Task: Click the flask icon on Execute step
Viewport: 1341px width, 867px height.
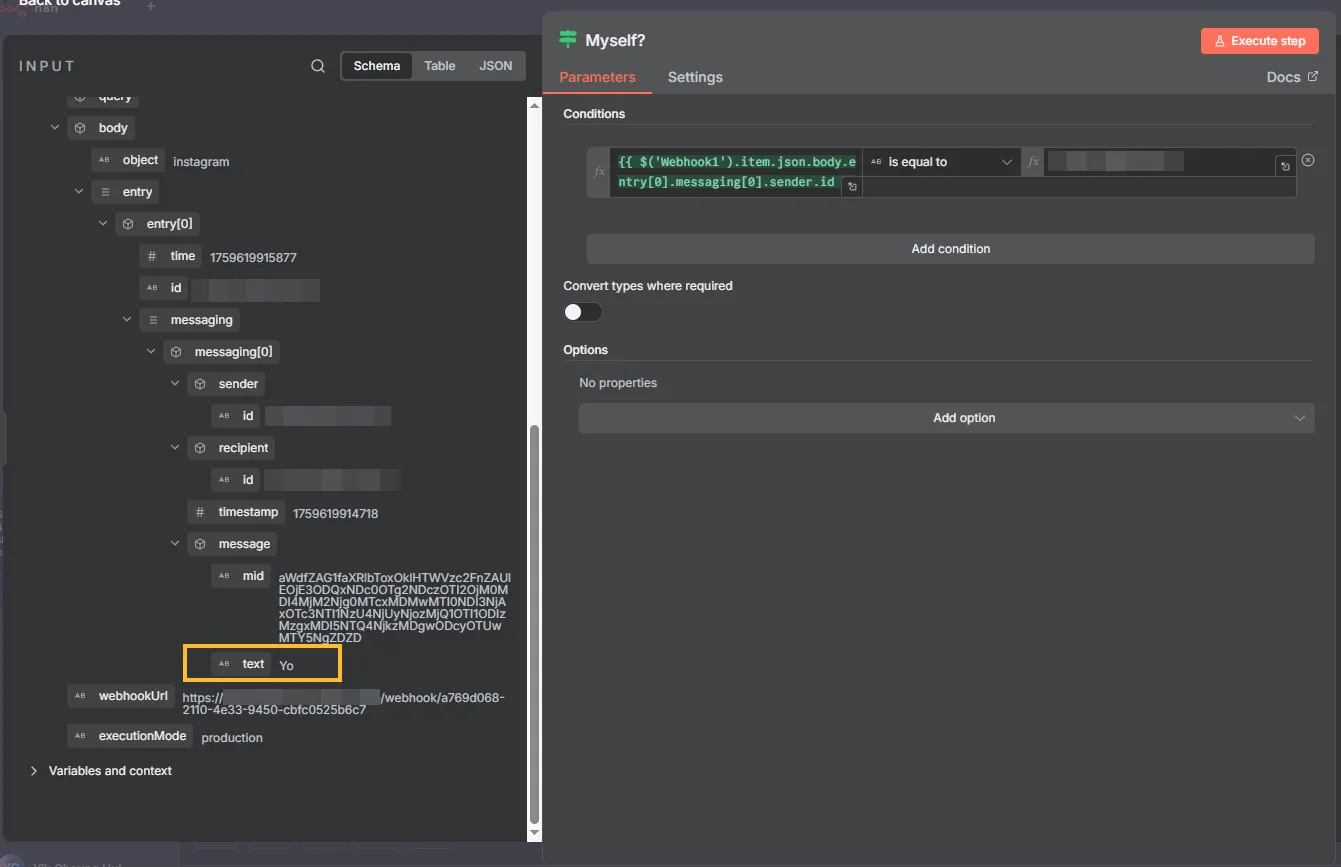Action: [x=1219, y=41]
